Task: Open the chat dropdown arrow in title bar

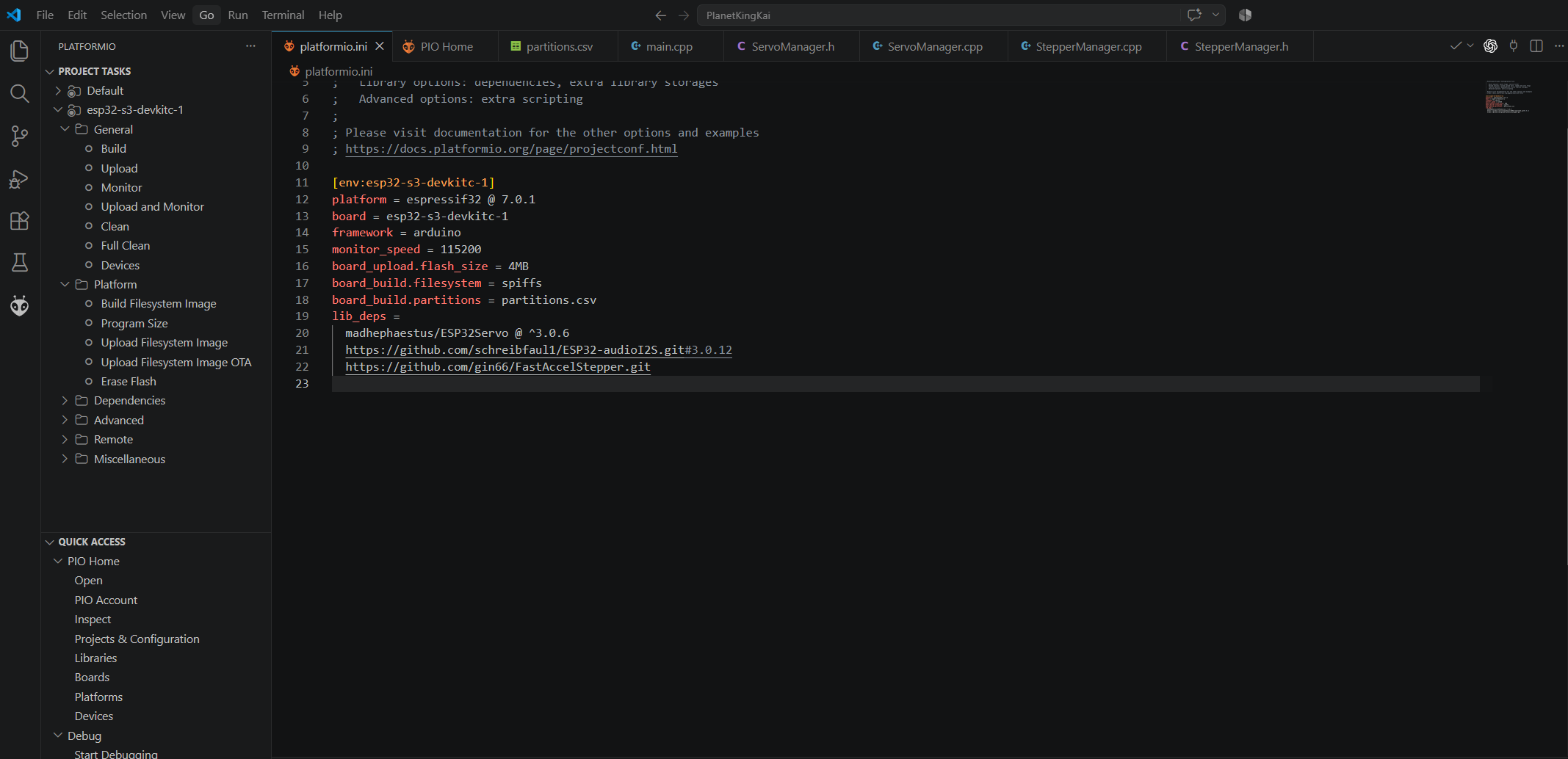Action: pyautogui.click(x=1216, y=15)
